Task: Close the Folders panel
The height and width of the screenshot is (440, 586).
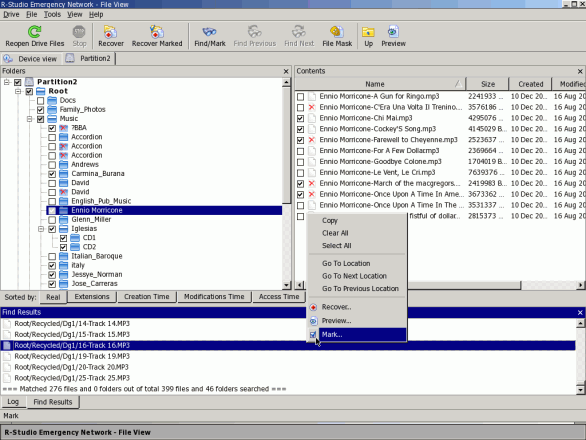Action: coord(286,71)
